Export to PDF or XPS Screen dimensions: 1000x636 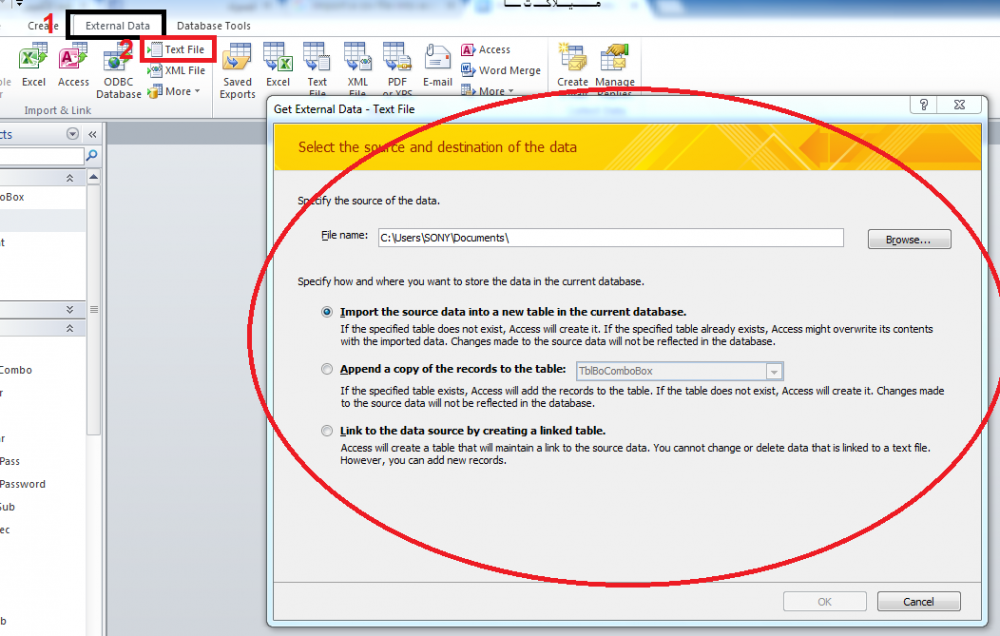[397, 69]
